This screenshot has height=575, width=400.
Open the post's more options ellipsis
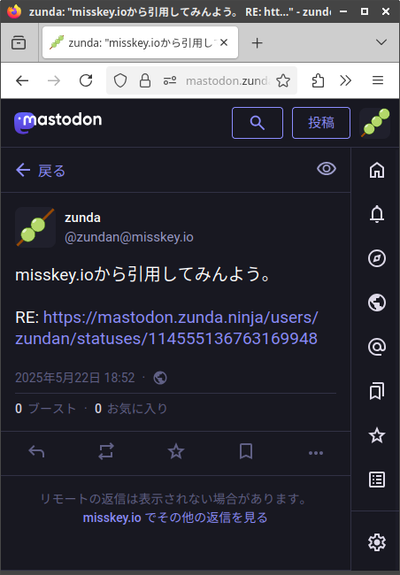pos(316,453)
